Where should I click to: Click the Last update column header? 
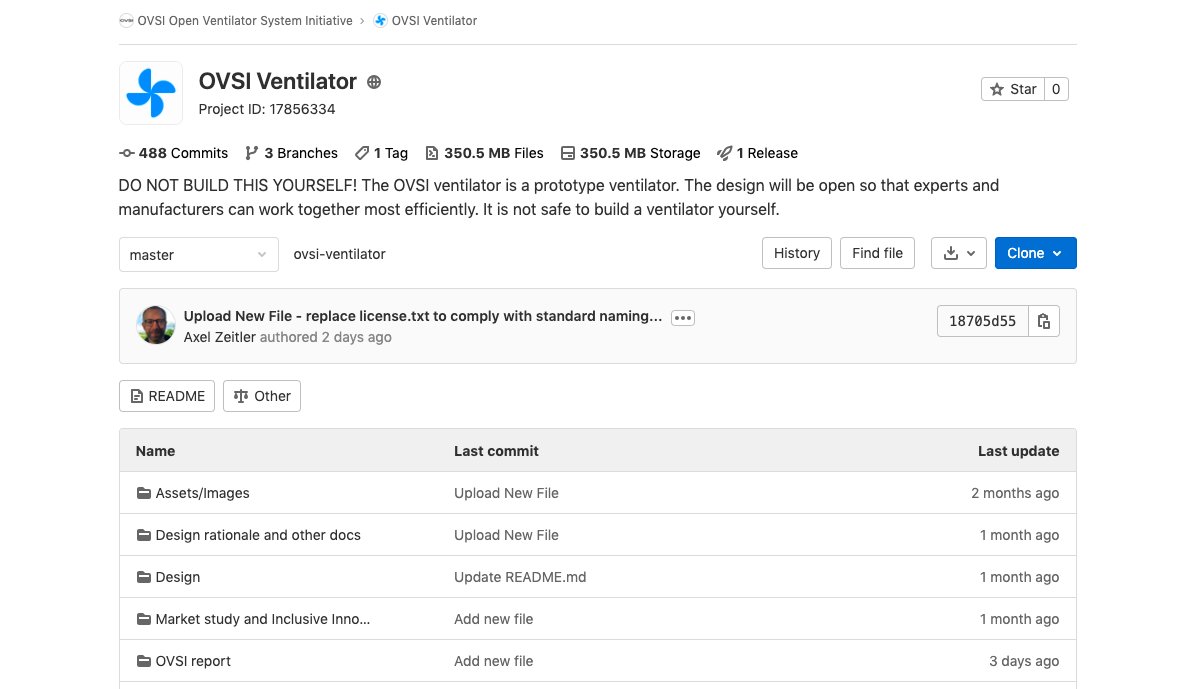(1019, 451)
